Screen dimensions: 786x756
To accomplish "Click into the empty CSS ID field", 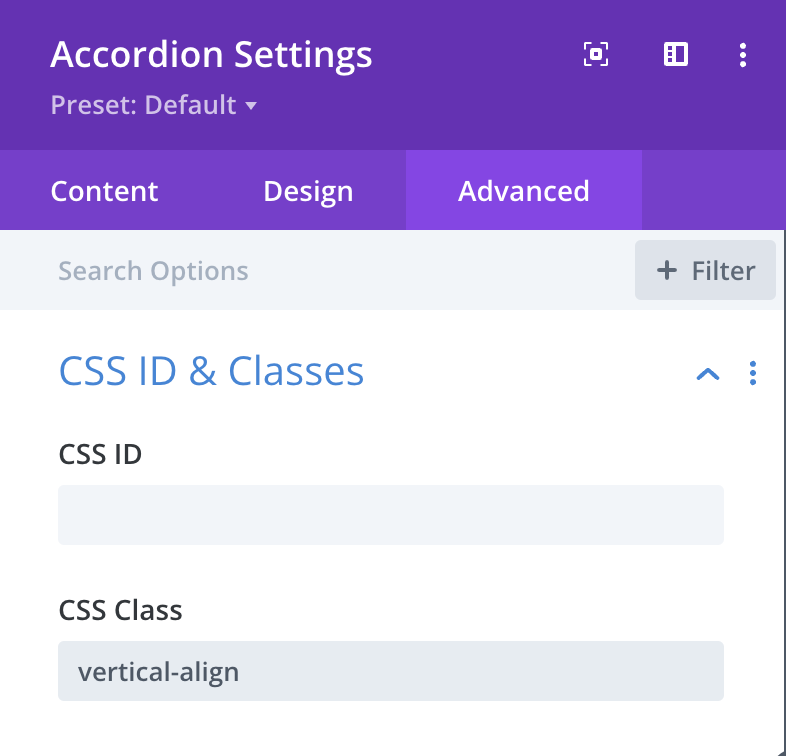I will point(391,515).
